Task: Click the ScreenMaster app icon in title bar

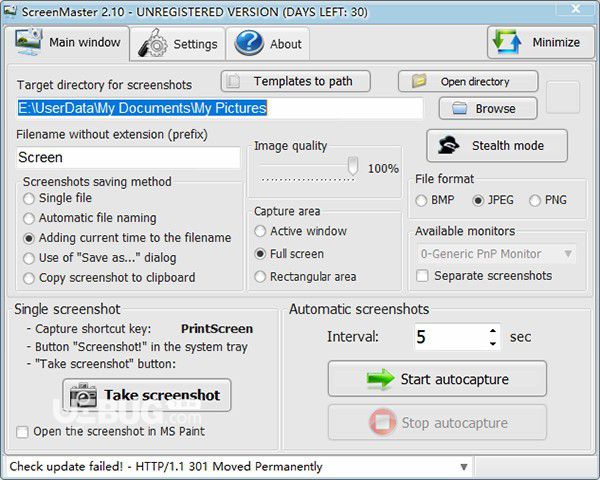Action: point(10,11)
